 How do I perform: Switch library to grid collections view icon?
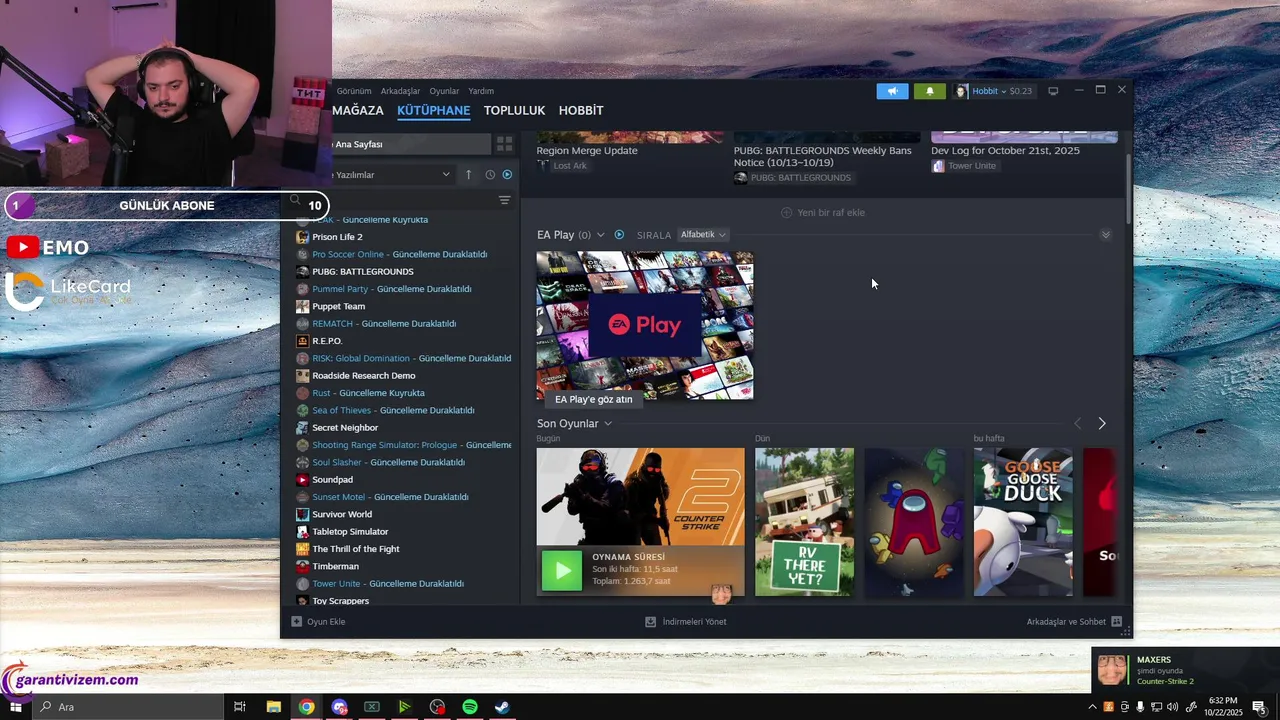click(505, 144)
